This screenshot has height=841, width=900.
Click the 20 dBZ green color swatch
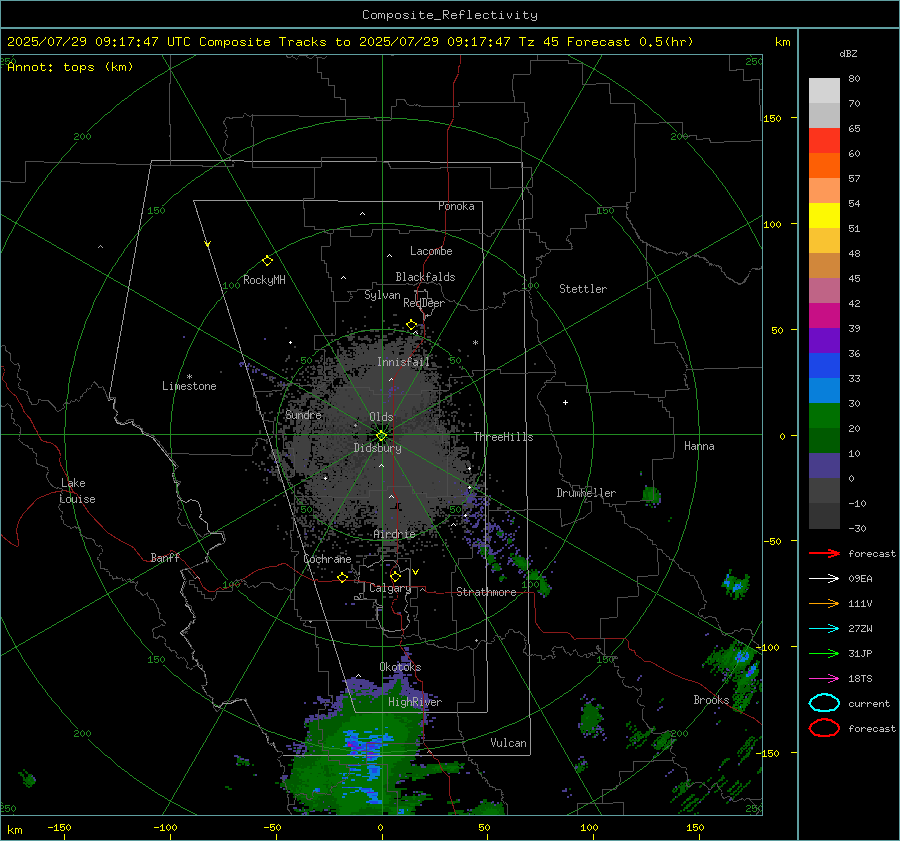point(824,416)
